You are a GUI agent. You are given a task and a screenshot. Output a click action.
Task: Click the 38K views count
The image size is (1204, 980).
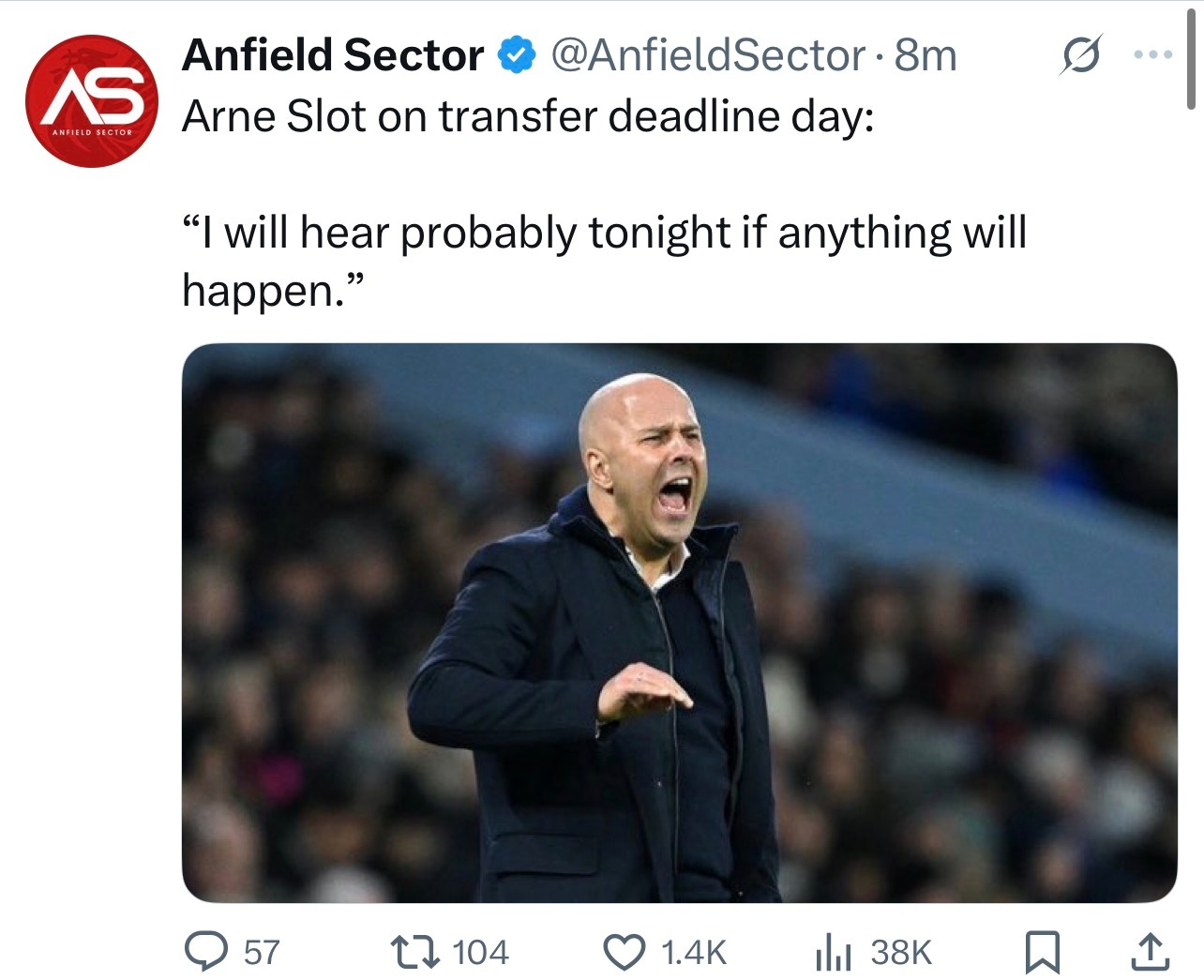pos(901,953)
